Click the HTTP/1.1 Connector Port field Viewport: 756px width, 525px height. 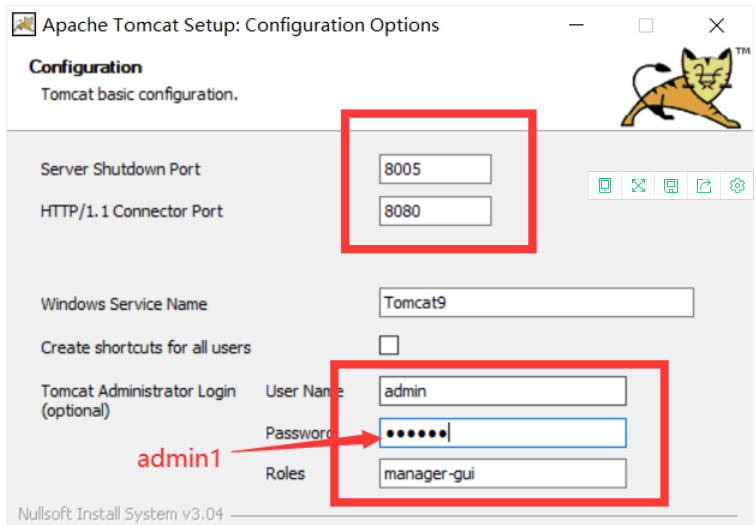[435, 211]
